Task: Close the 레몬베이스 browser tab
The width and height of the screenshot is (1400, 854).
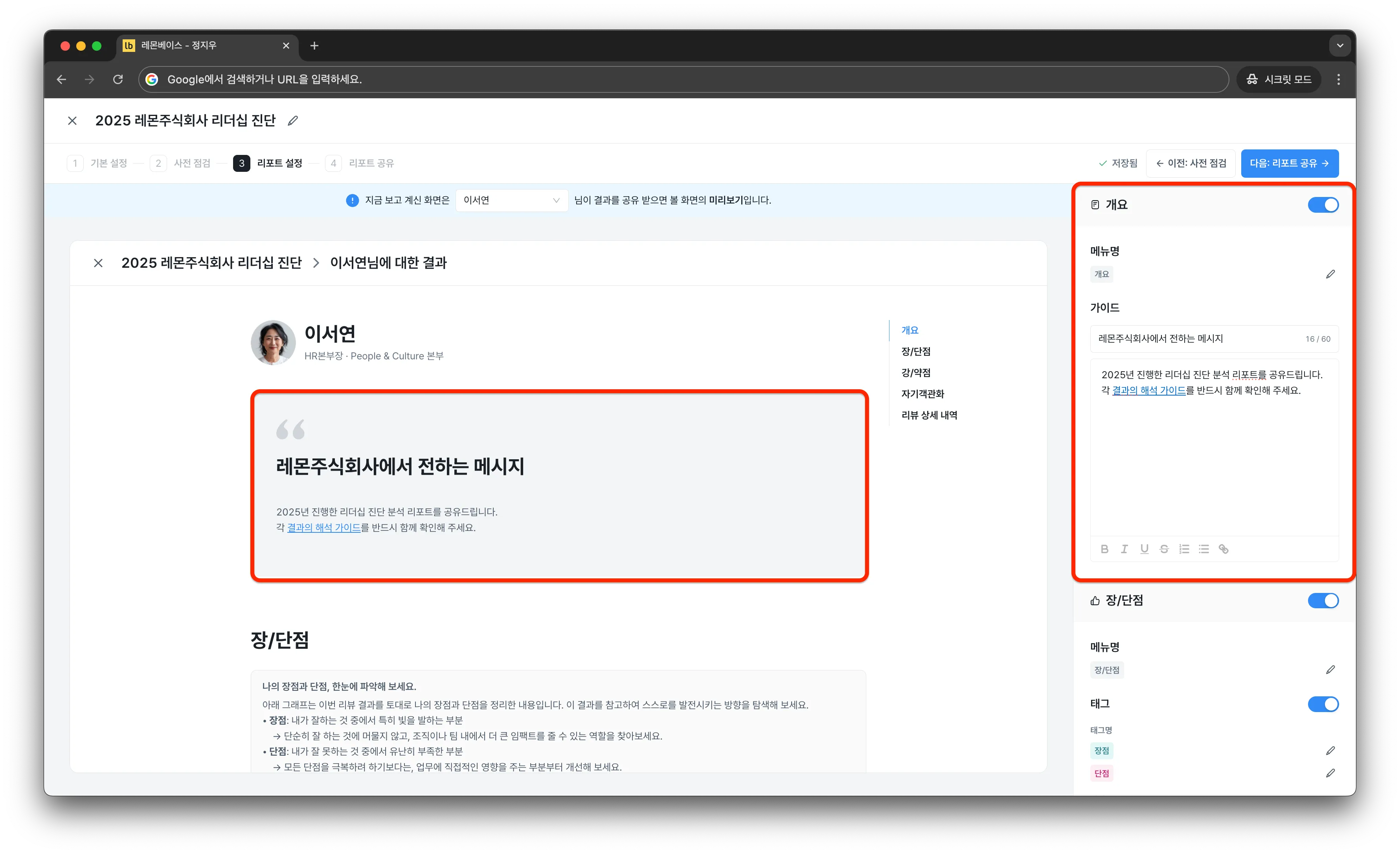Action: 286,46
